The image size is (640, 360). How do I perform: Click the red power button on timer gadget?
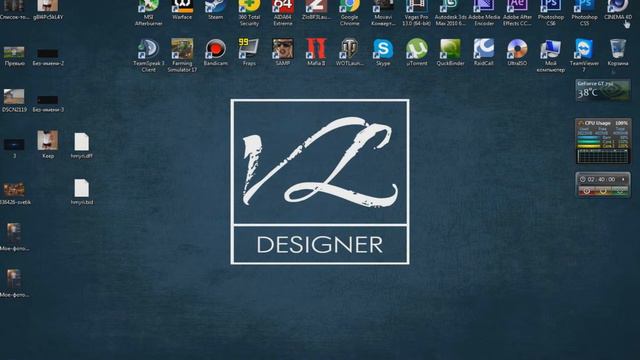587,191
